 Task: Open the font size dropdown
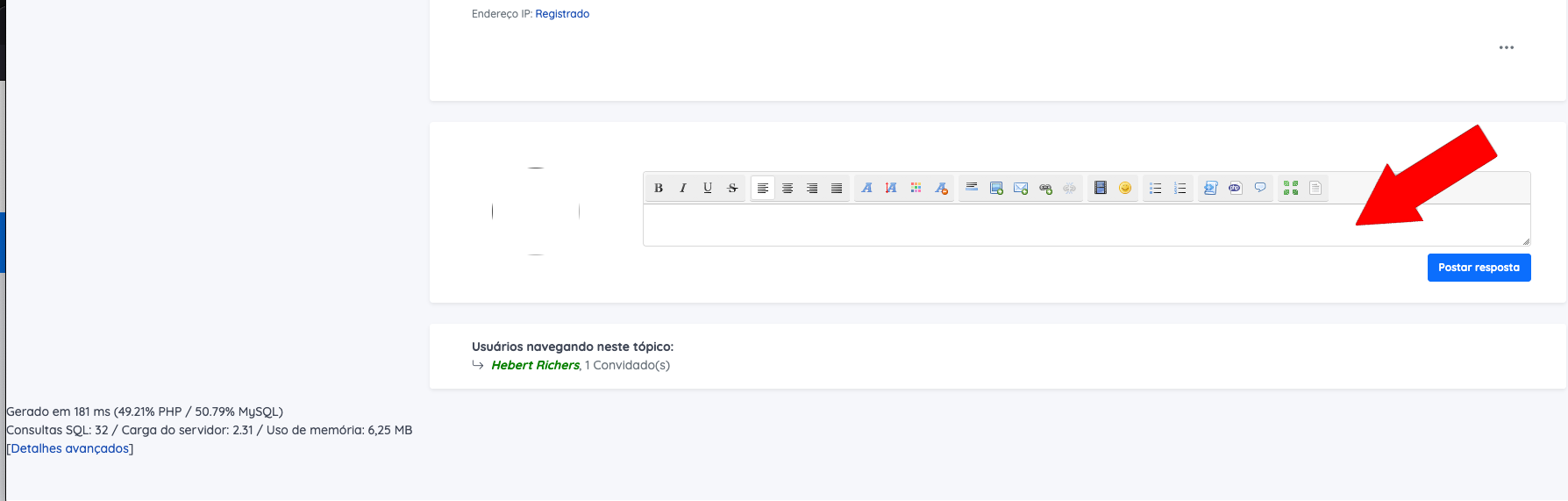click(891, 188)
